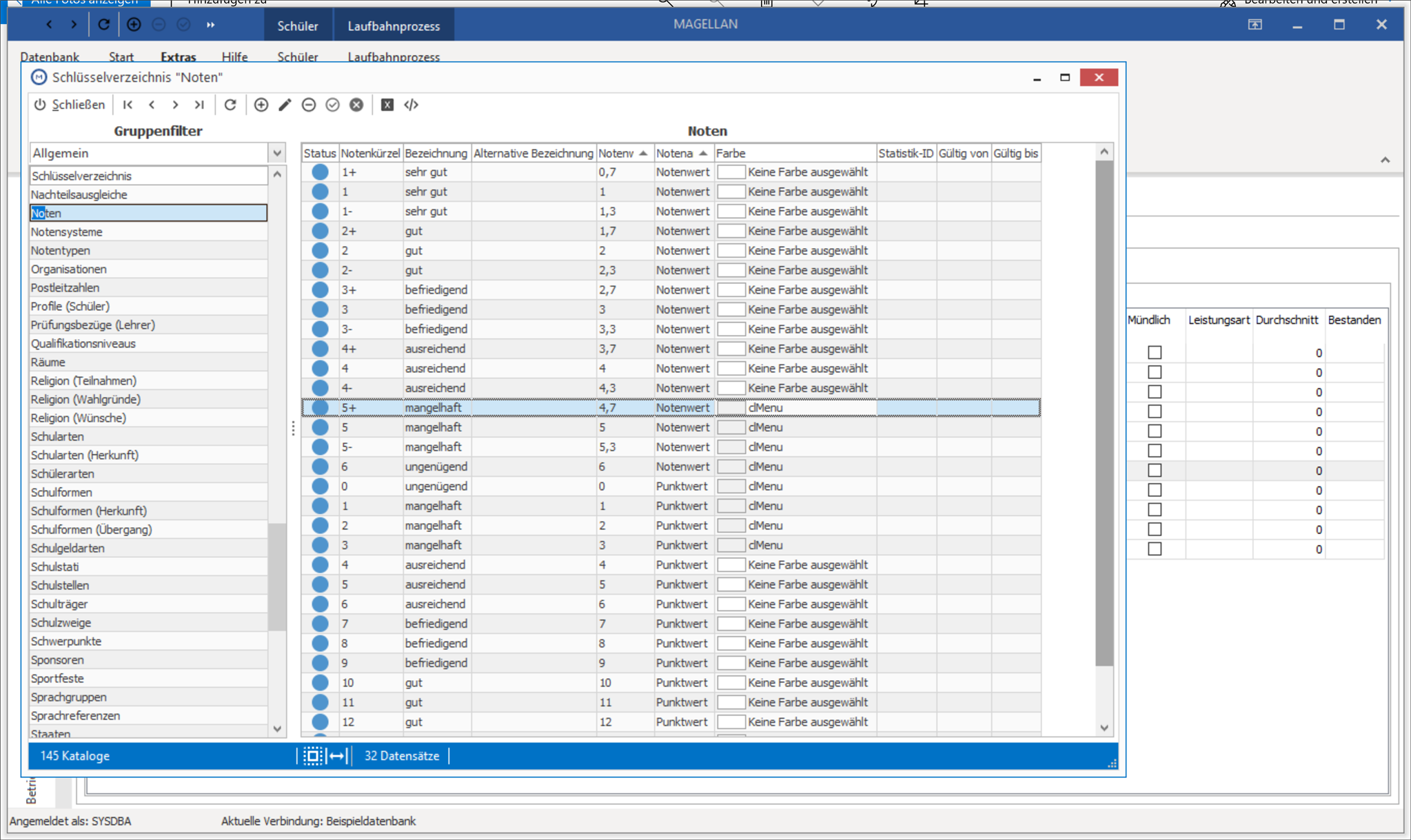Tick the third Mündlich checkbox

[1155, 392]
